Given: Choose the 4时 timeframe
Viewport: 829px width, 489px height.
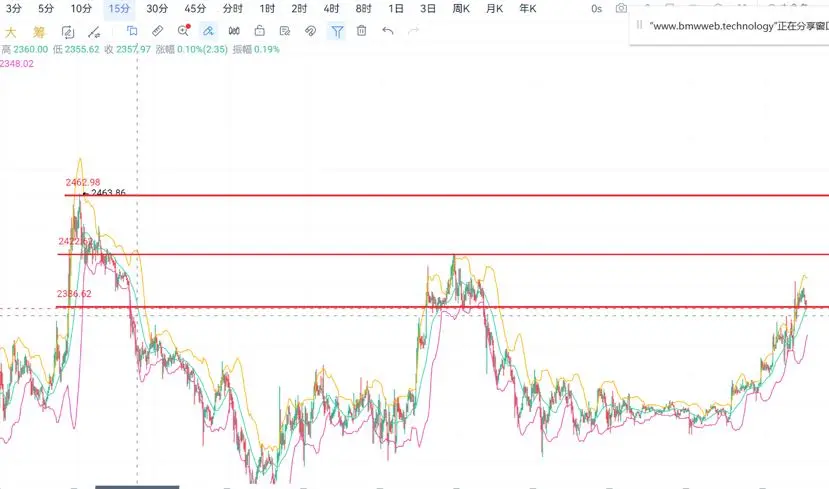Looking at the screenshot, I should coord(331,8).
